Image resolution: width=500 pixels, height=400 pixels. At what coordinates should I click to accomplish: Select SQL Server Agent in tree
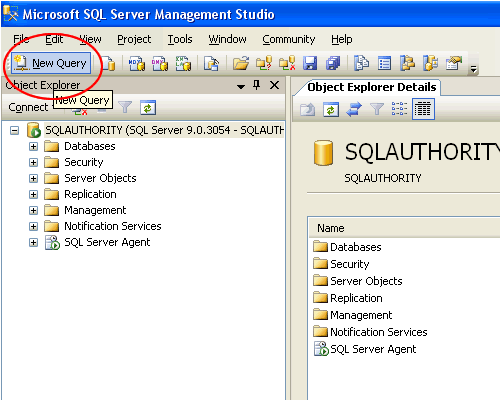(107, 242)
